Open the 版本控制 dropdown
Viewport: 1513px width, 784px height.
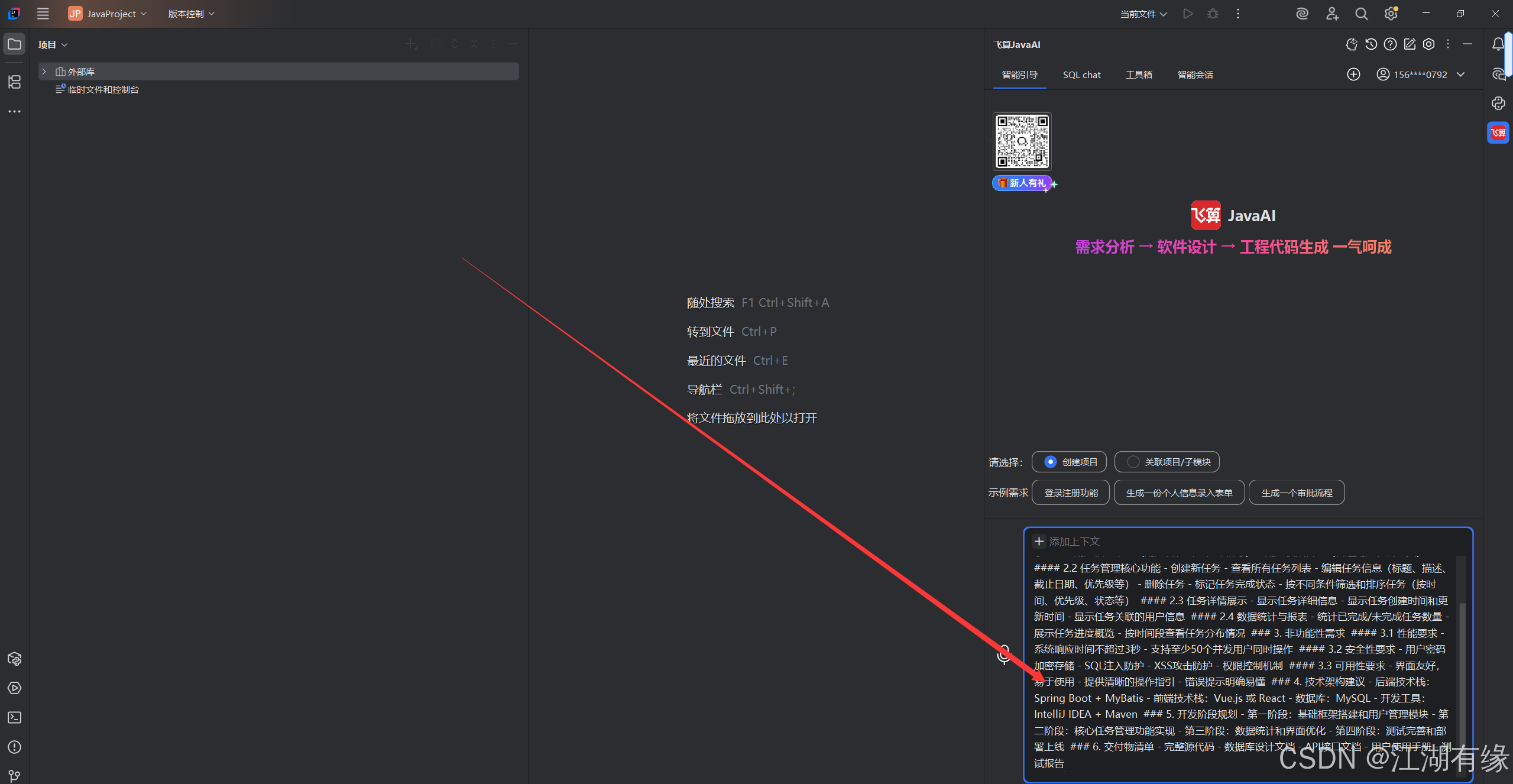click(x=191, y=14)
